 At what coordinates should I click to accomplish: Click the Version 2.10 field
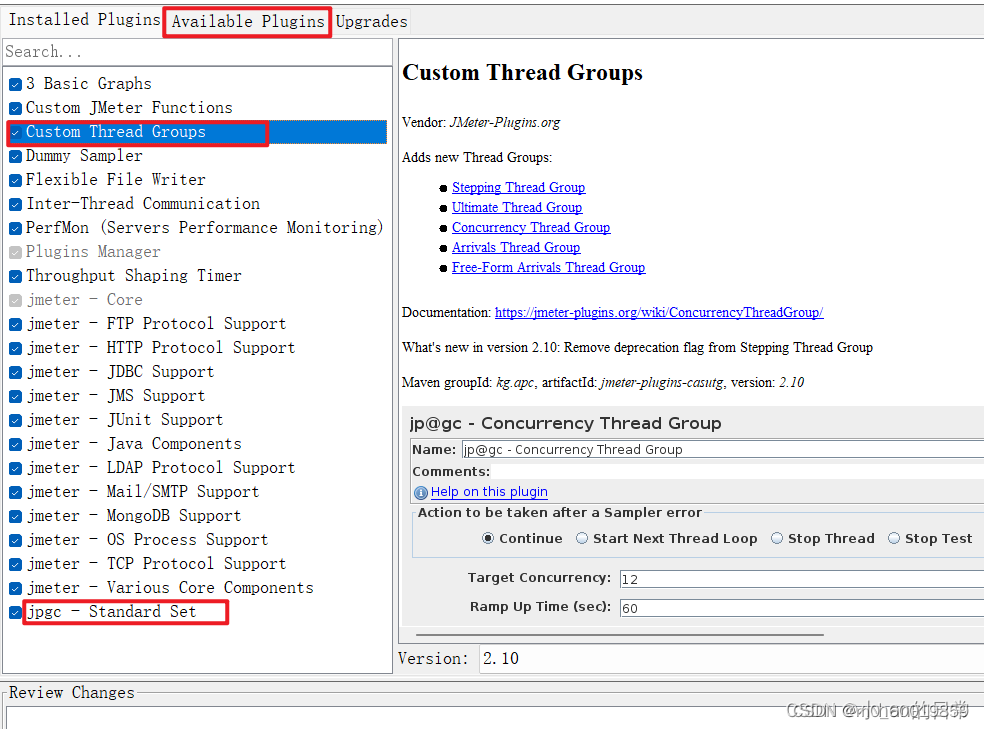coord(731,659)
